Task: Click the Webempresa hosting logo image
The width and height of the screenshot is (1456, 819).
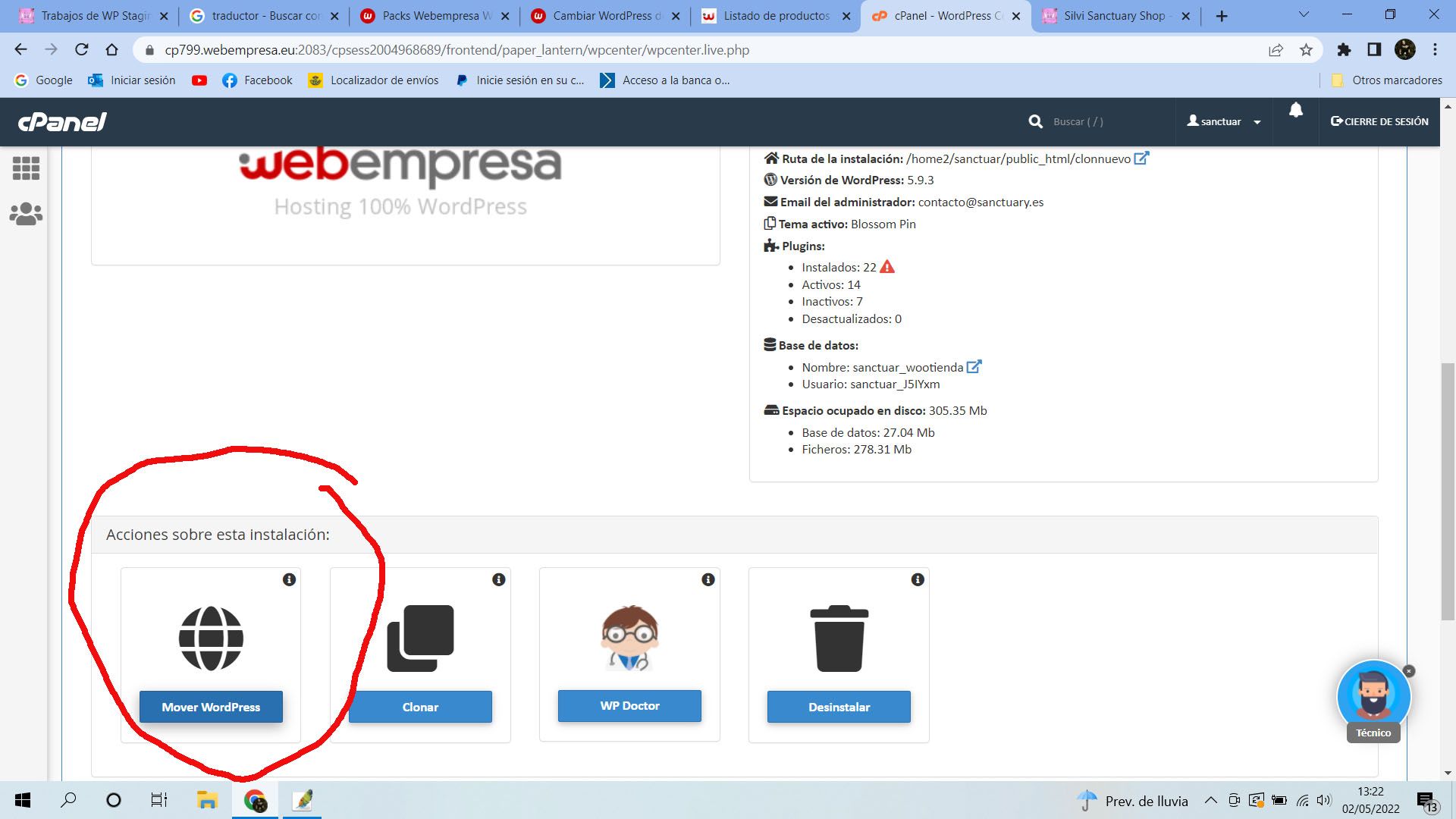Action: pyautogui.click(x=400, y=182)
